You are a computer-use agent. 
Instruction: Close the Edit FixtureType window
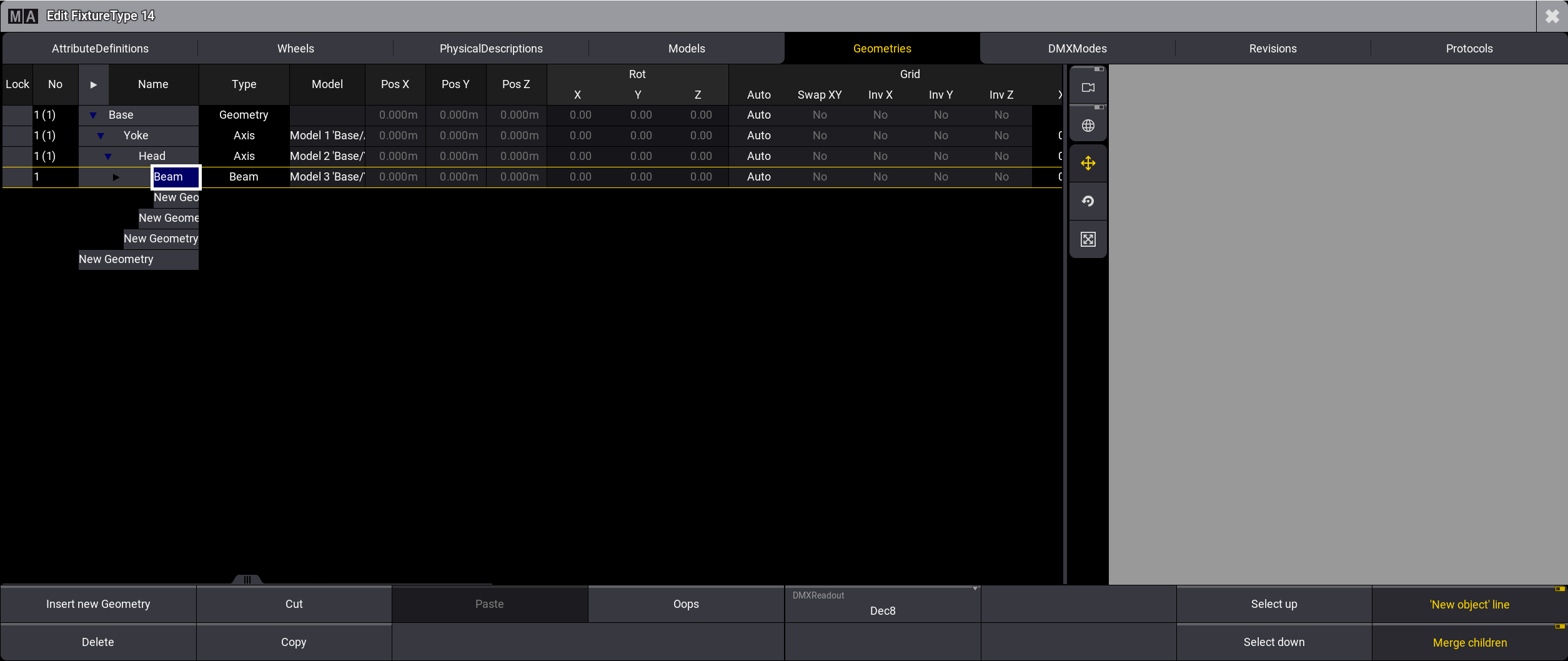pos(1552,16)
